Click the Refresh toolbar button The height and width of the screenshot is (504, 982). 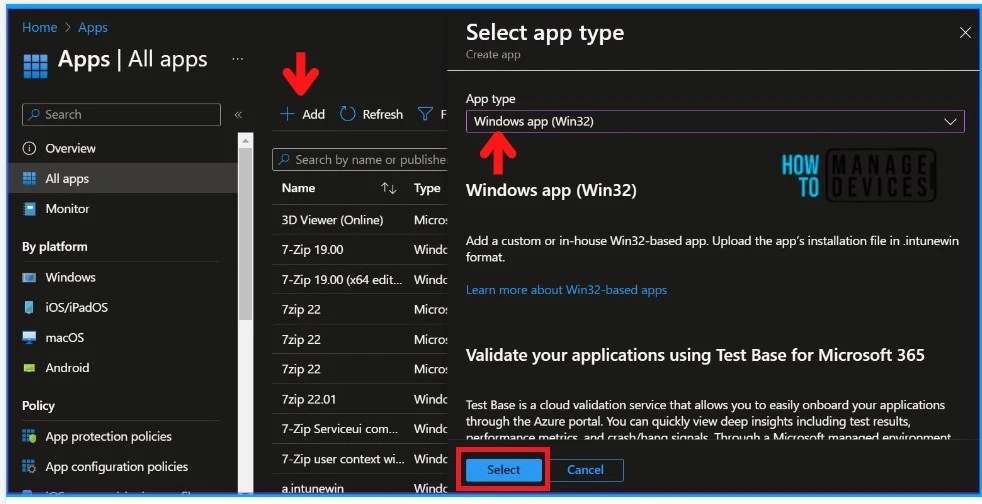point(371,114)
